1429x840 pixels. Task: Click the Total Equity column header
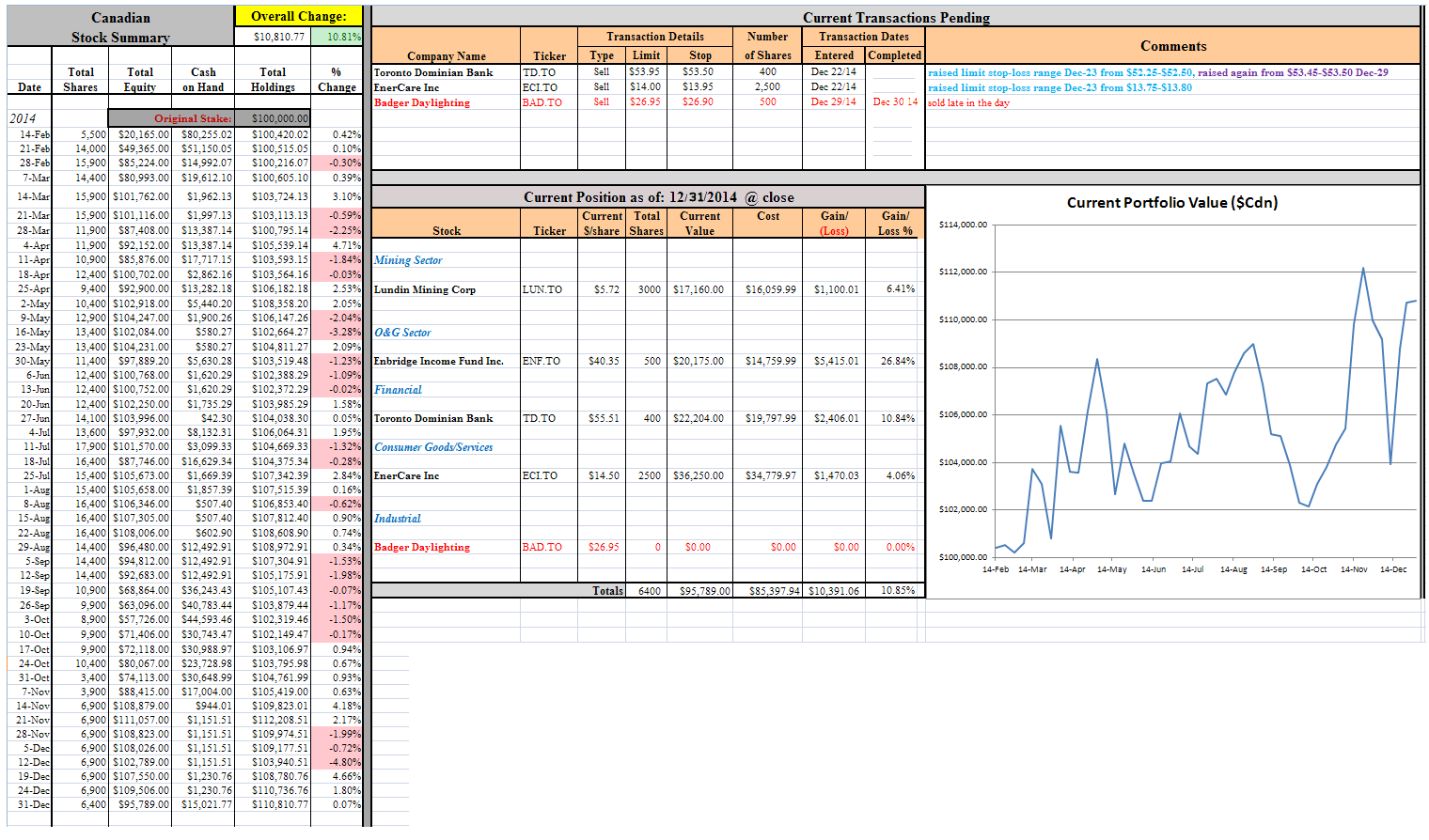click(x=140, y=80)
